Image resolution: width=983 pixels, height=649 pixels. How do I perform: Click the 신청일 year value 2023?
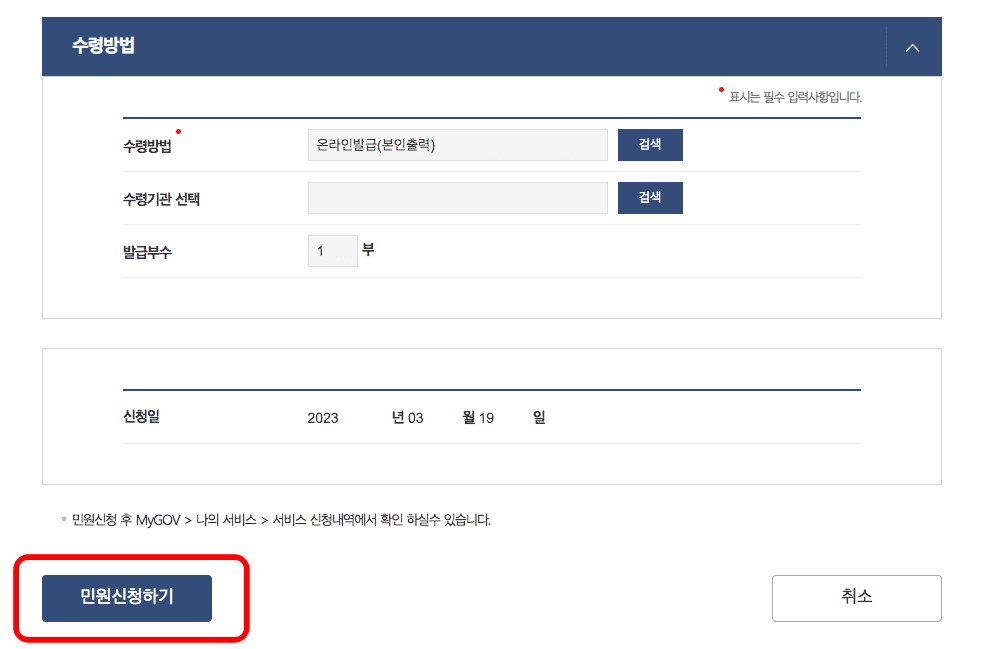pos(323,418)
